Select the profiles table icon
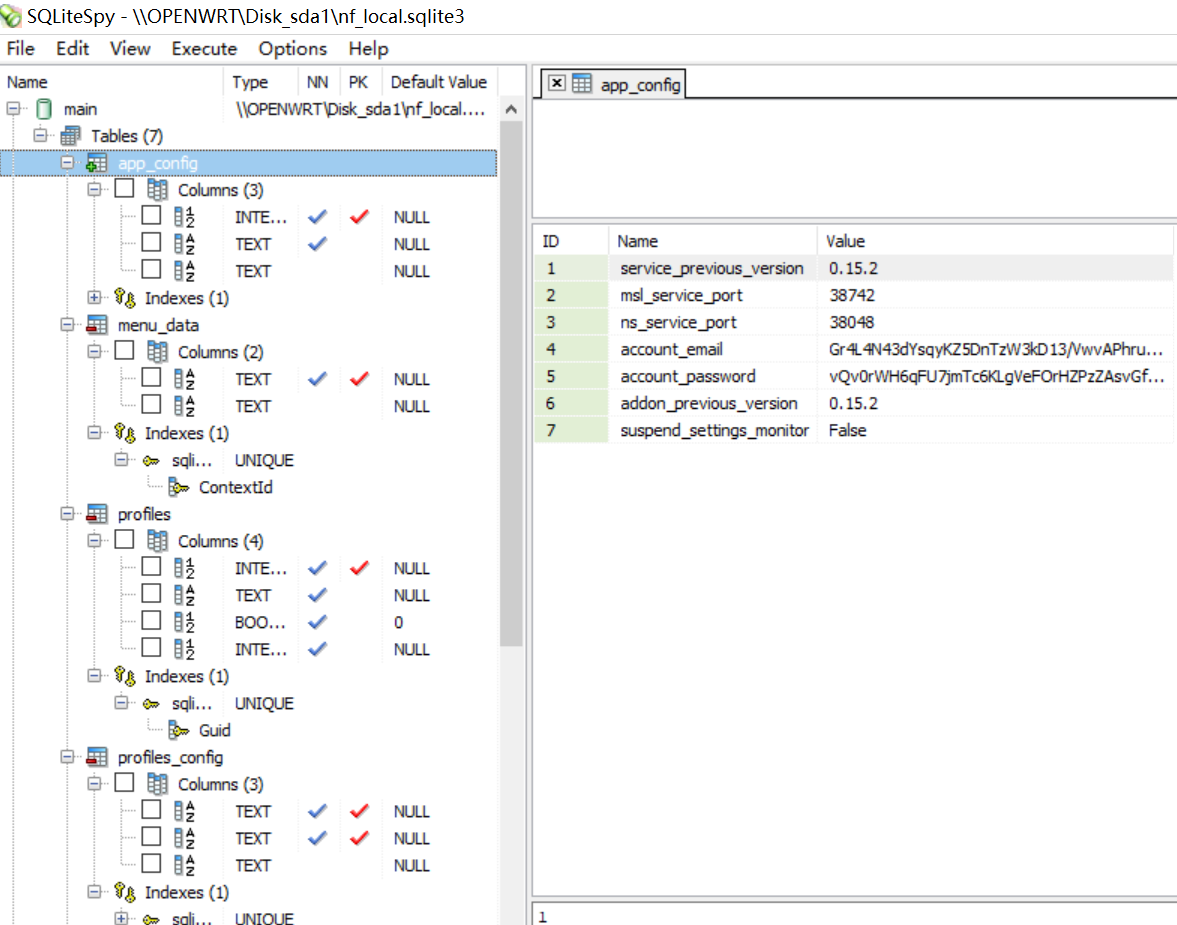Screen dimensions: 1177x925 (x=97, y=514)
